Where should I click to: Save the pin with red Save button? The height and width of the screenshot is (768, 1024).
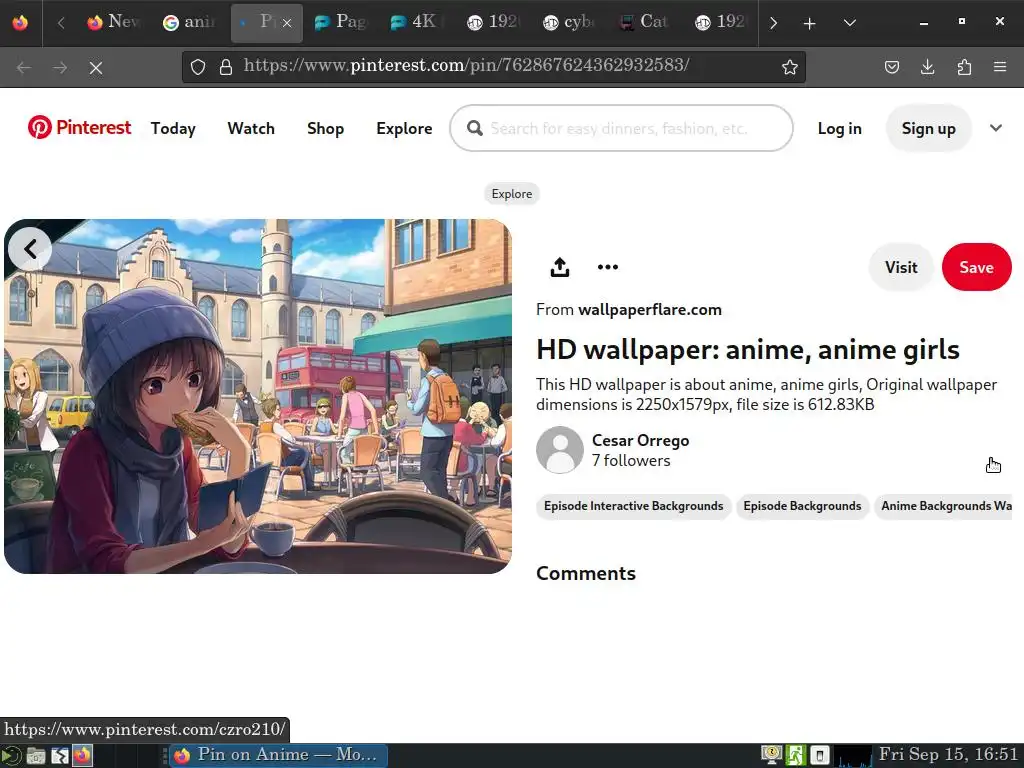click(x=976, y=267)
